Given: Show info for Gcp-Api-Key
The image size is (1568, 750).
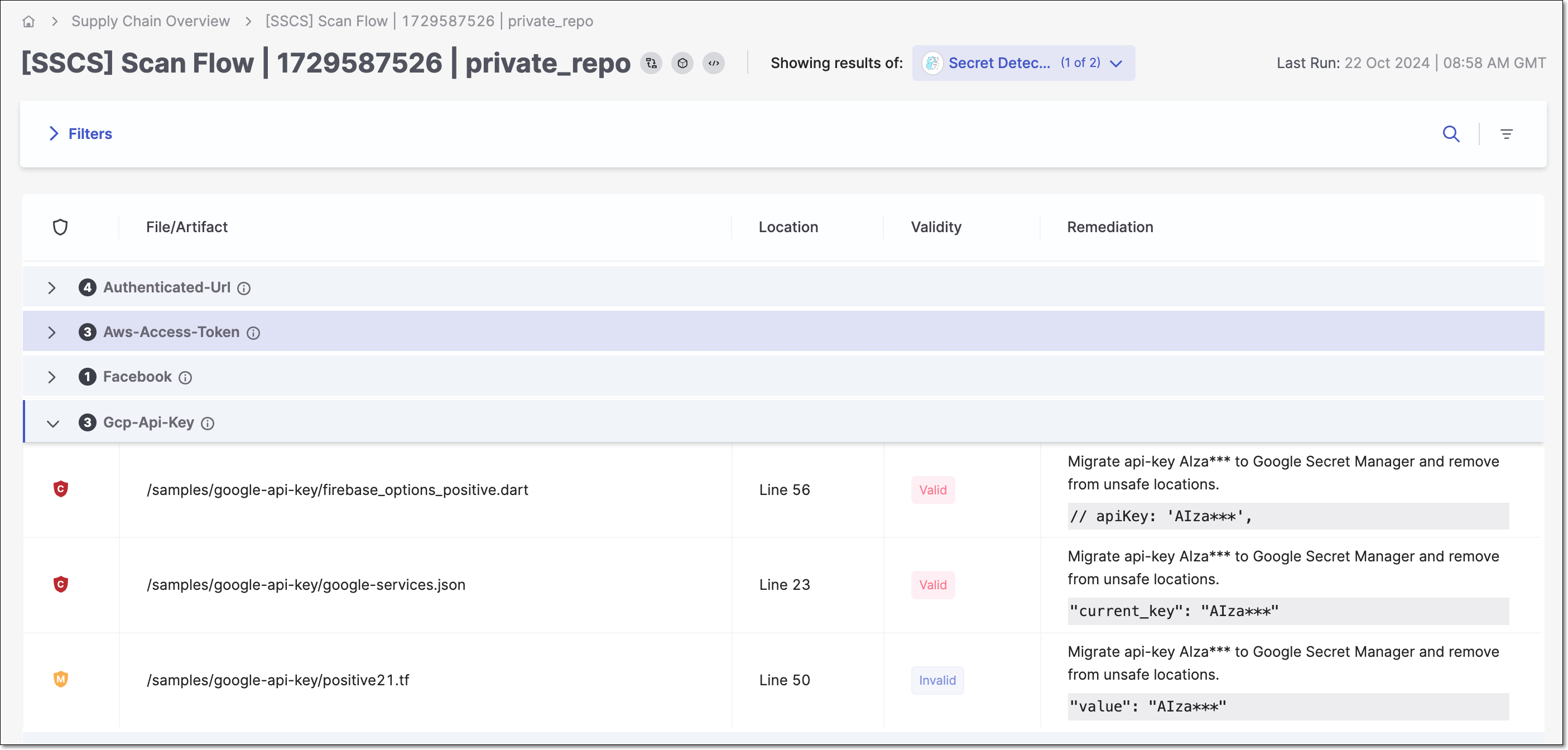Looking at the screenshot, I should pos(208,423).
